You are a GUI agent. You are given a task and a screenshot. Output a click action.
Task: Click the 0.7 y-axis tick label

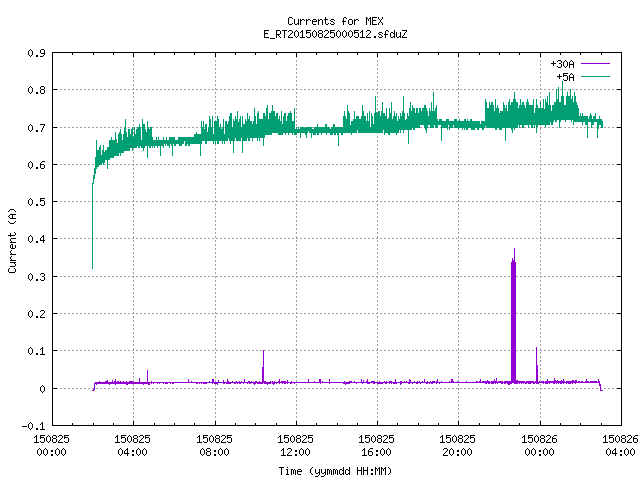tap(36, 128)
